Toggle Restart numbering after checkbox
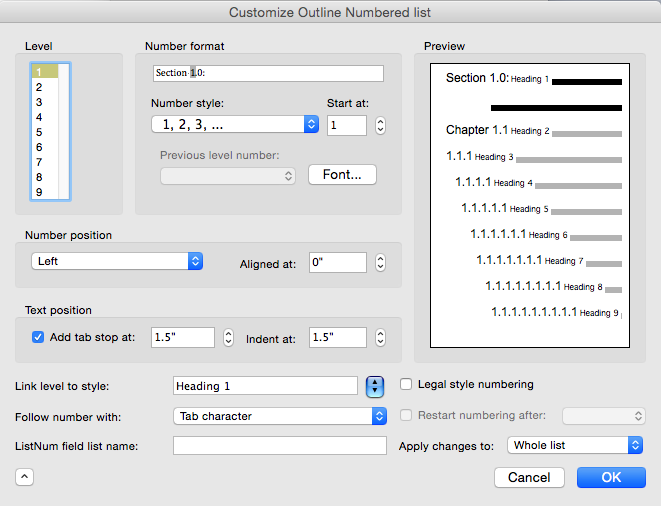This screenshot has width=661, height=506. coord(406,415)
